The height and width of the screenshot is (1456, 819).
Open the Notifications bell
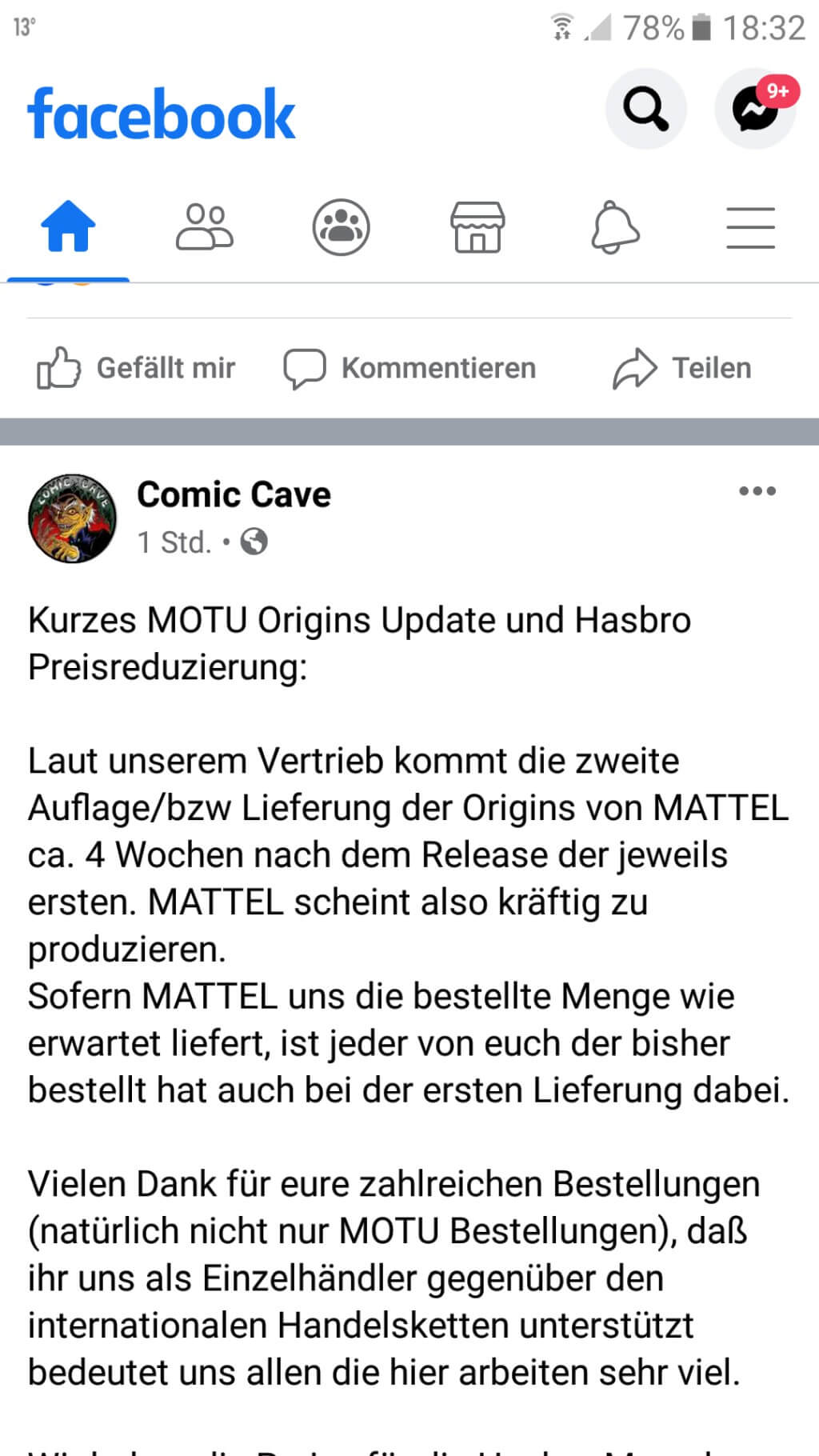tap(614, 227)
